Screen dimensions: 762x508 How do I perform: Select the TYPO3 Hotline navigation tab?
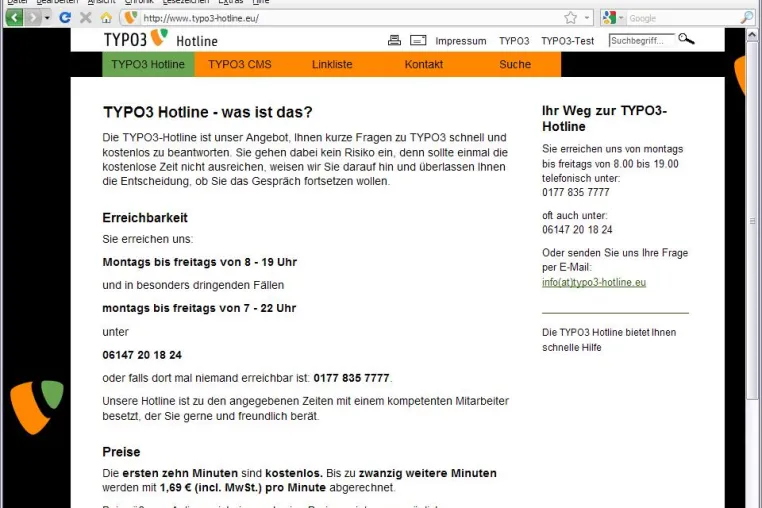tap(148, 65)
